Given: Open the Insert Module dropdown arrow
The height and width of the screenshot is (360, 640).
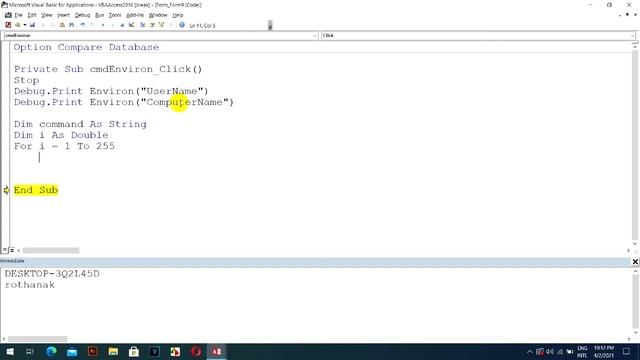Looking at the screenshot, I should pos(24,25).
